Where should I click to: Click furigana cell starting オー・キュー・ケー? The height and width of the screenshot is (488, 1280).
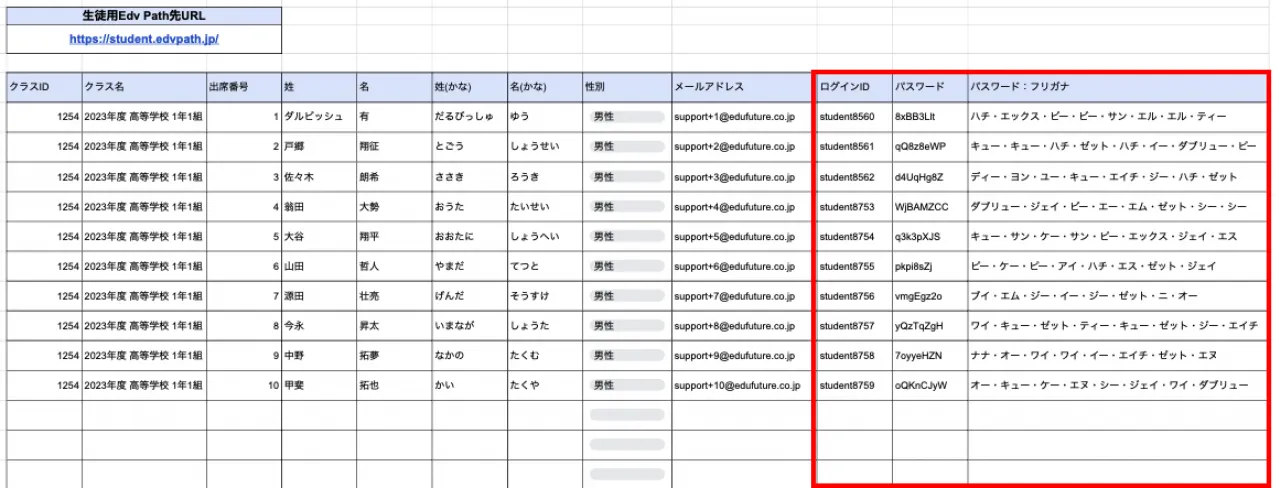tap(1116, 385)
